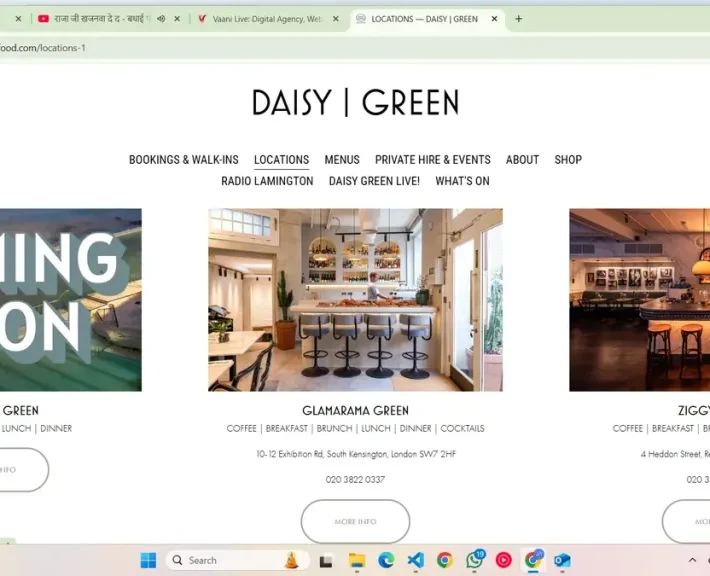Open the SHOP page
Screen dimensions: 710x576
[x=568, y=160]
